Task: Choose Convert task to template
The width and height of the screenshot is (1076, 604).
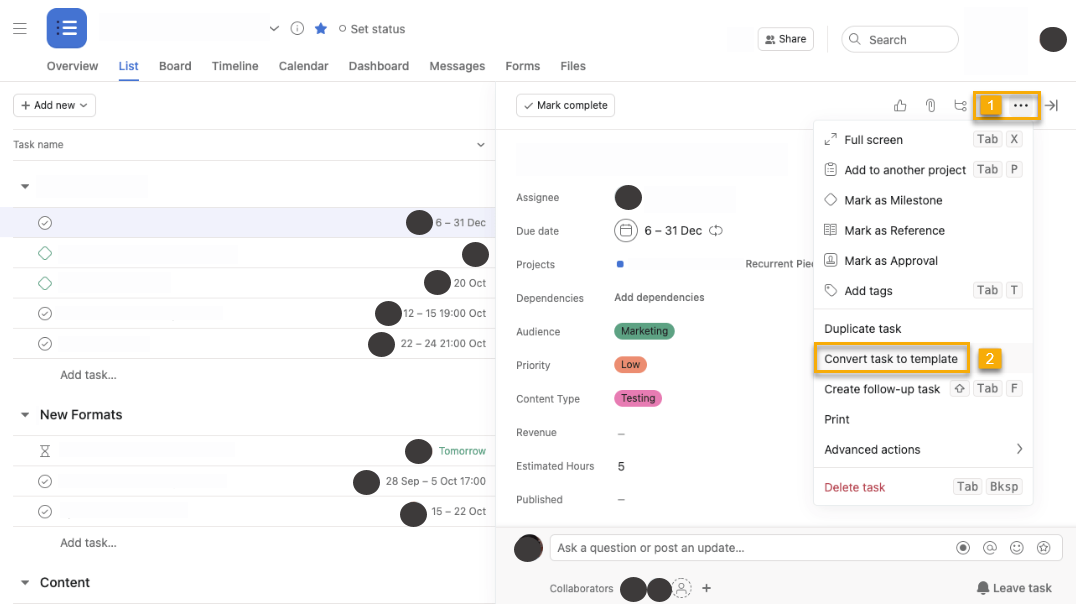Action: (891, 359)
